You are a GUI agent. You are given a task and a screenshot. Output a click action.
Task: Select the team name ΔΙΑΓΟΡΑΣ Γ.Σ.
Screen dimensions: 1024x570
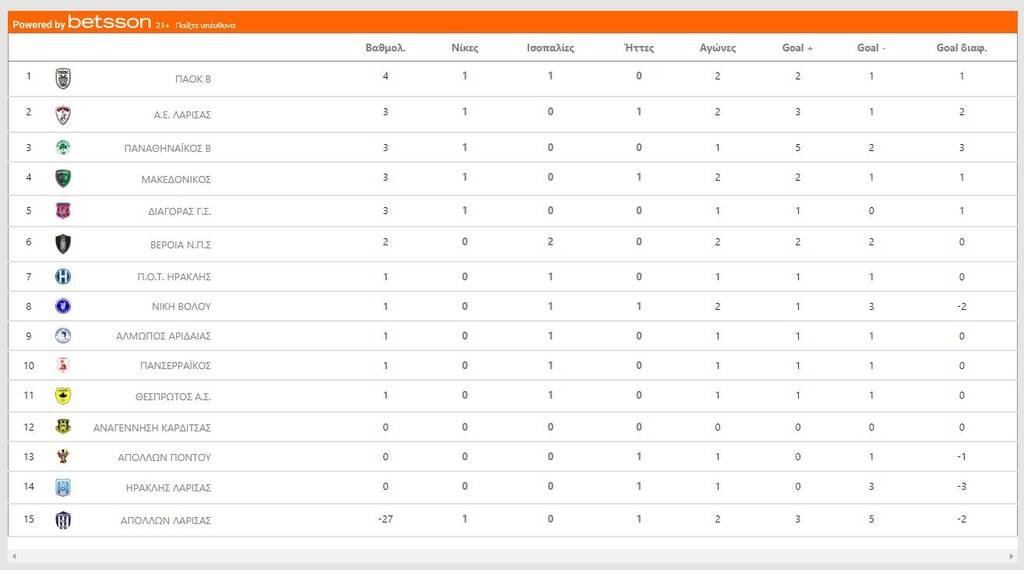180,212
